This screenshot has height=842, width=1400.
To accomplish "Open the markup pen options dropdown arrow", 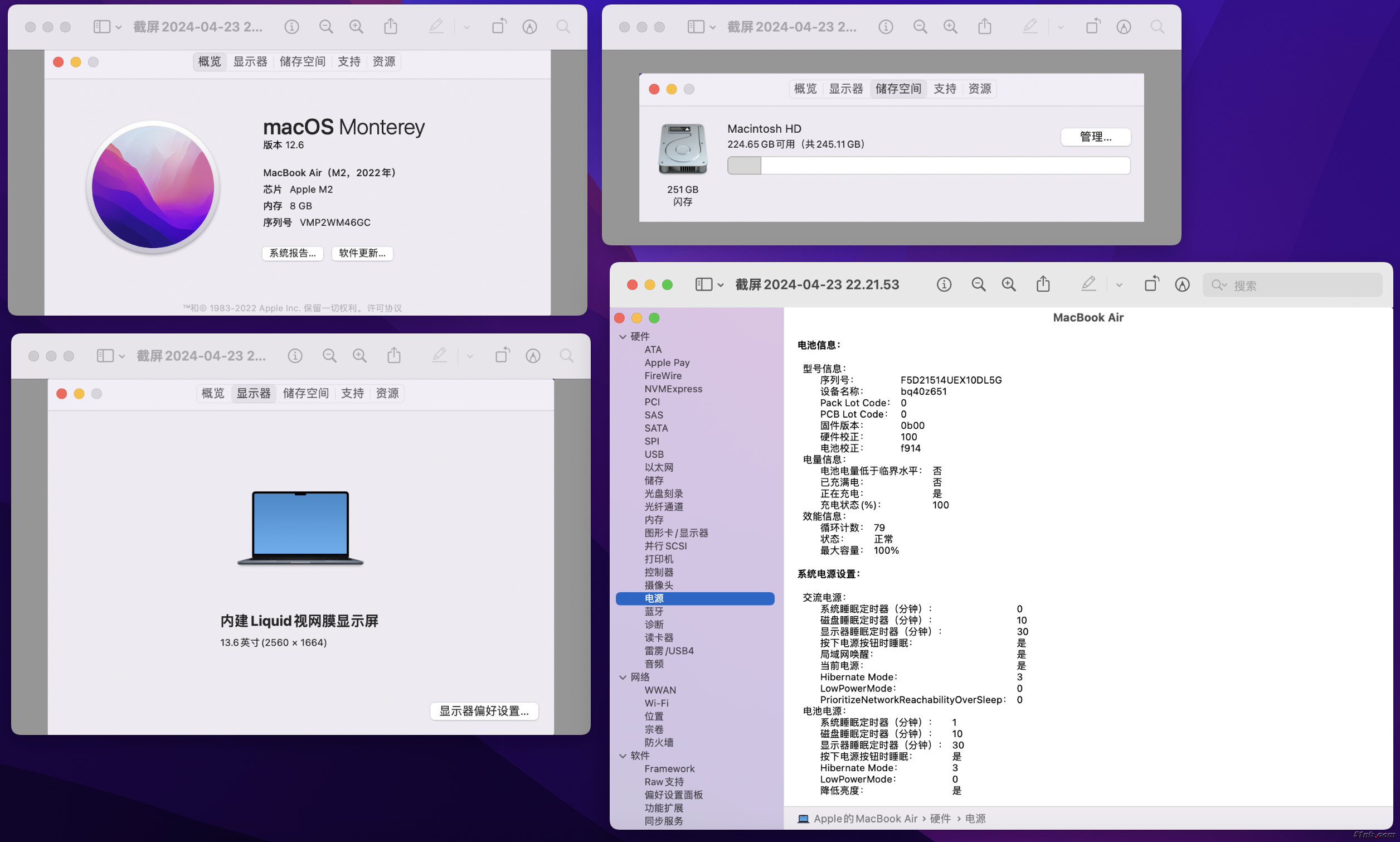I will [x=1119, y=285].
